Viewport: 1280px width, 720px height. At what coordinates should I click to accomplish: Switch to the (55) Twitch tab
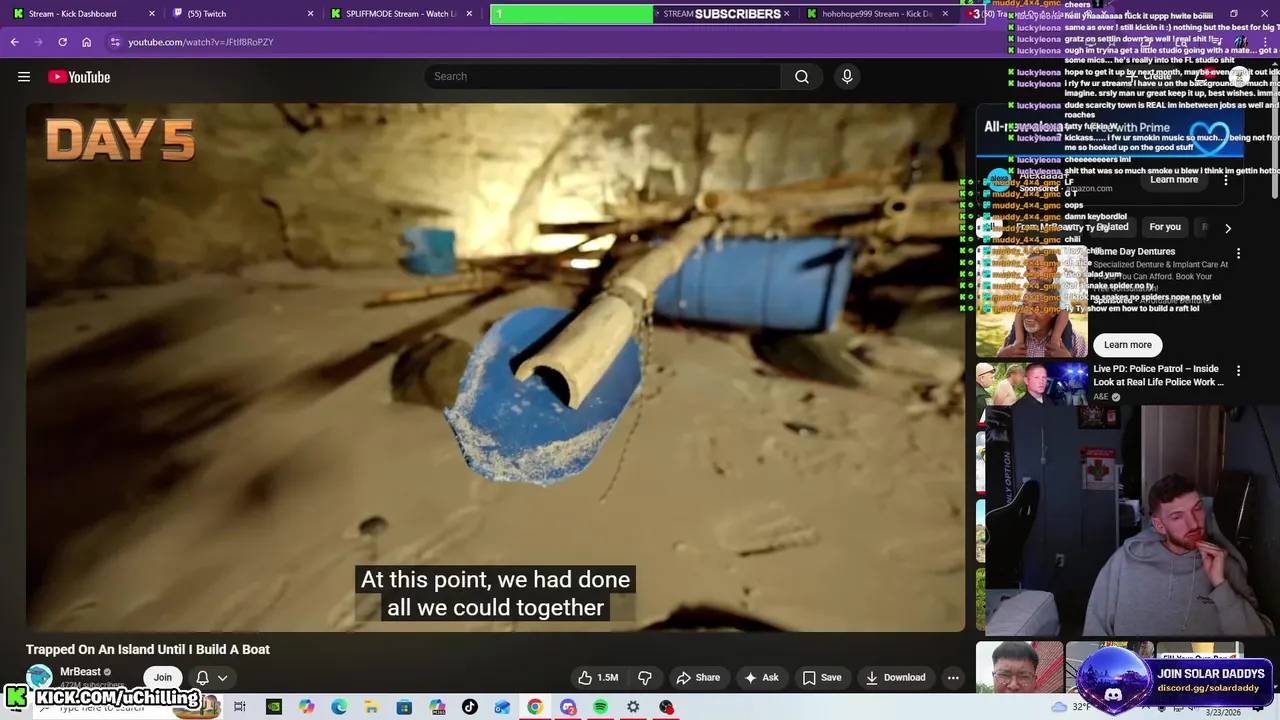[x=241, y=14]
